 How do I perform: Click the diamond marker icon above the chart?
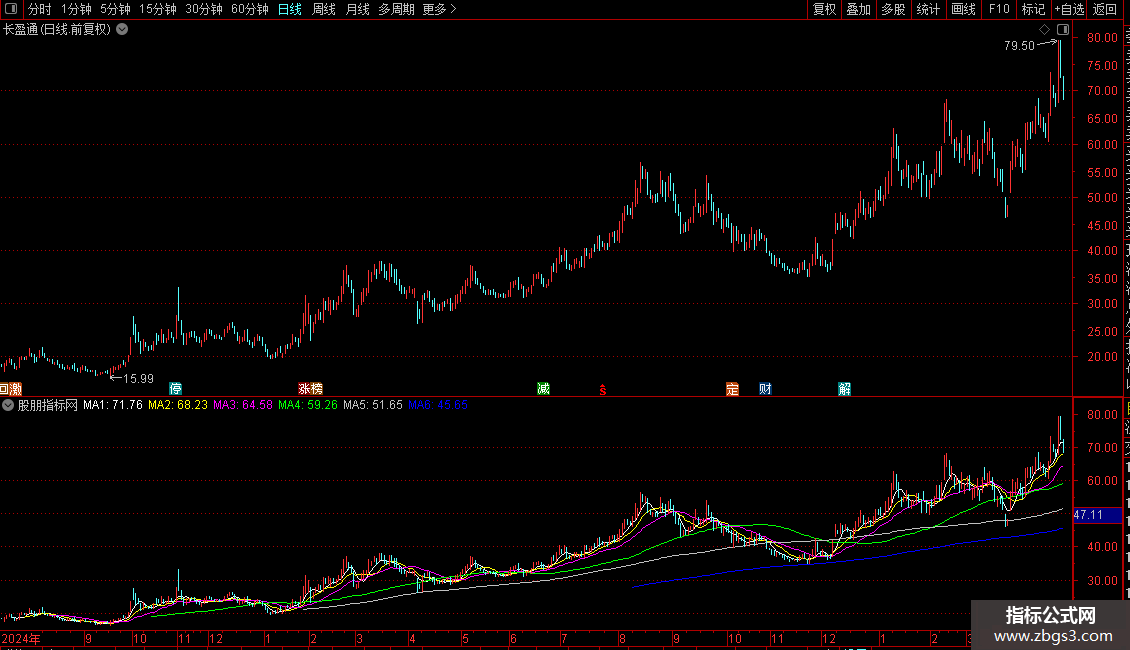(x=1044, y=30)
